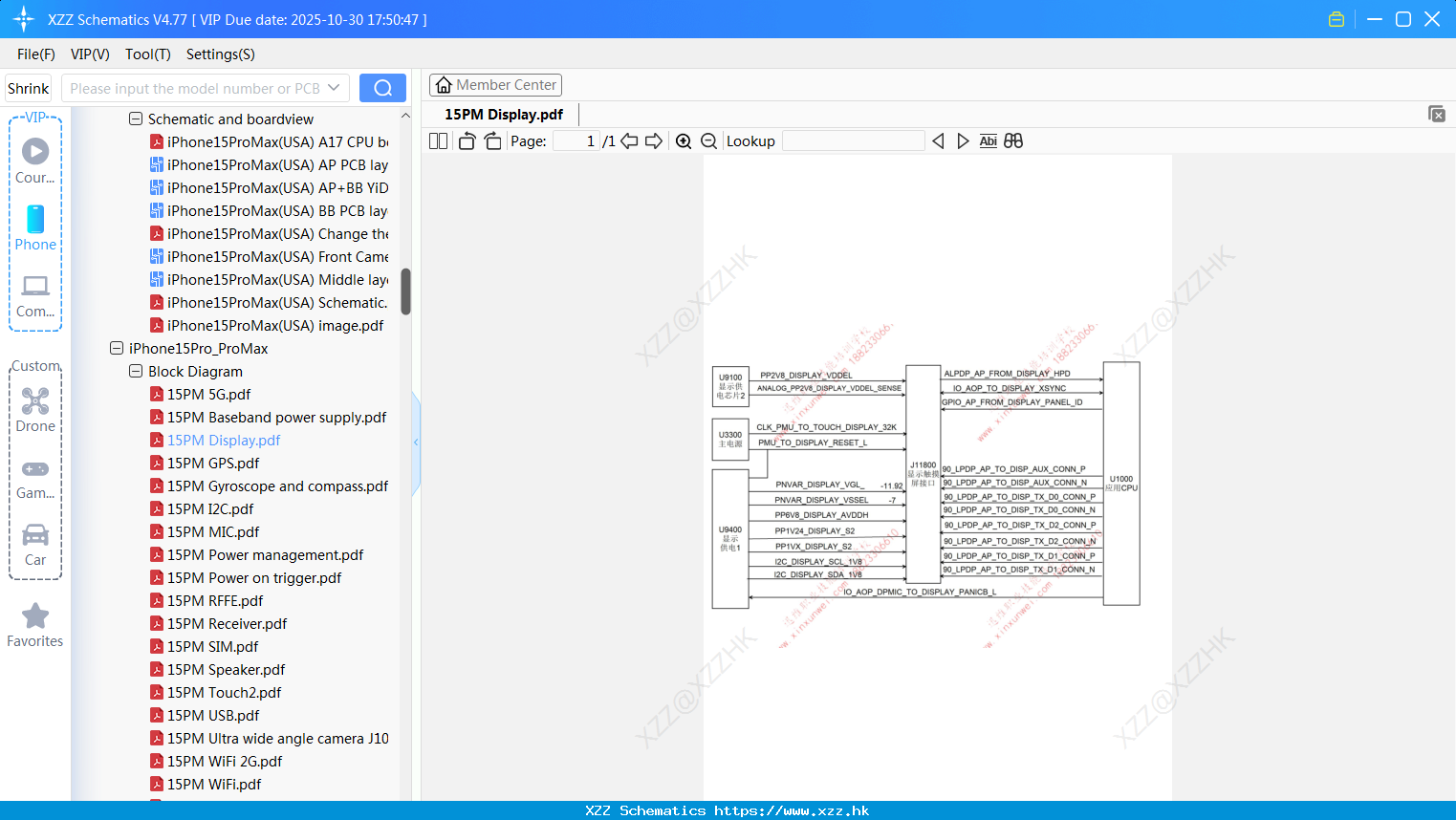
Task: Open the Car category
Action: (35, 545)
